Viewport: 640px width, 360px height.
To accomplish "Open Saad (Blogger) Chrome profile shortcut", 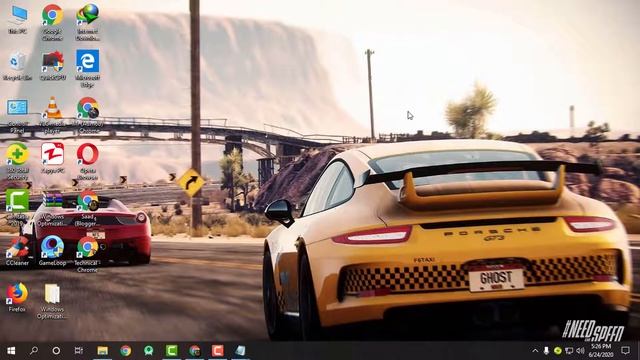I will pos(87,208).
